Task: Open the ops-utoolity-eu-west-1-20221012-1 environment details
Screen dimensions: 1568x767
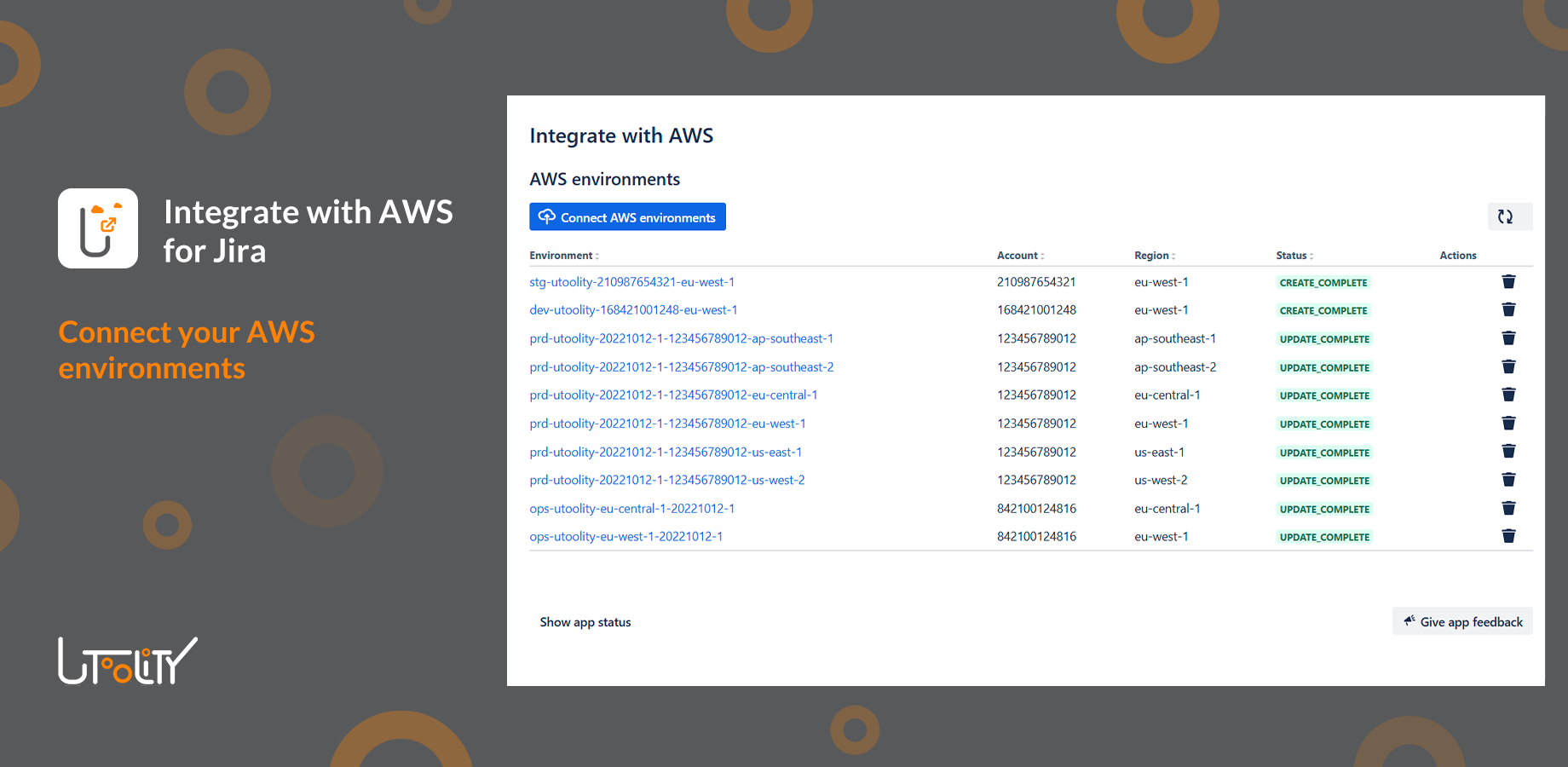Action: pos(626,536)
